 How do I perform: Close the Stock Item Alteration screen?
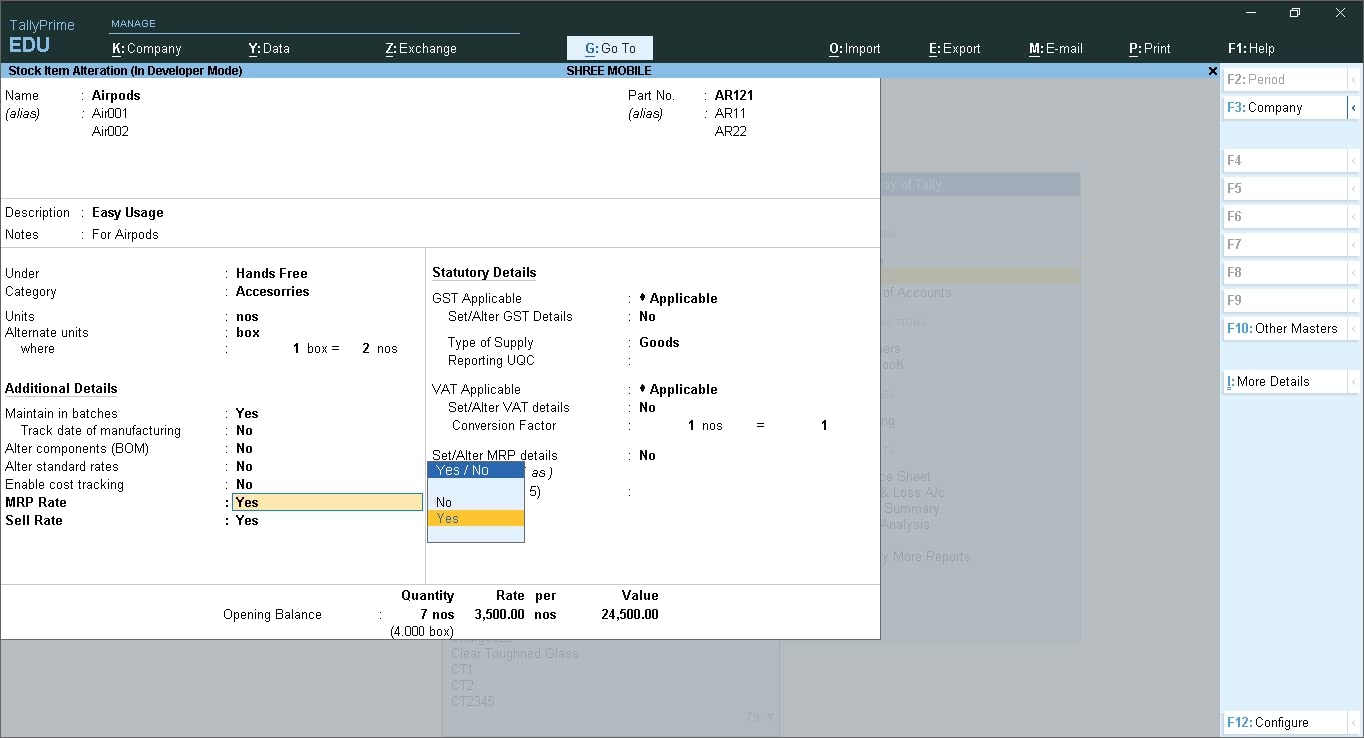[1212, 71]
